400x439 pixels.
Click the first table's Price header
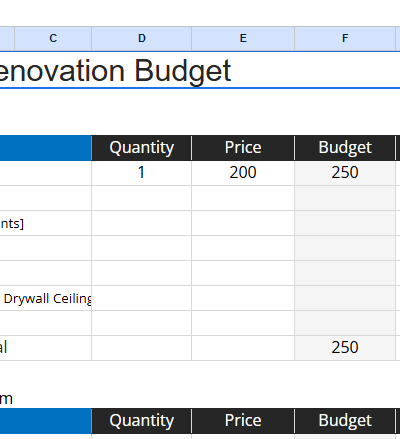point(243,148)
